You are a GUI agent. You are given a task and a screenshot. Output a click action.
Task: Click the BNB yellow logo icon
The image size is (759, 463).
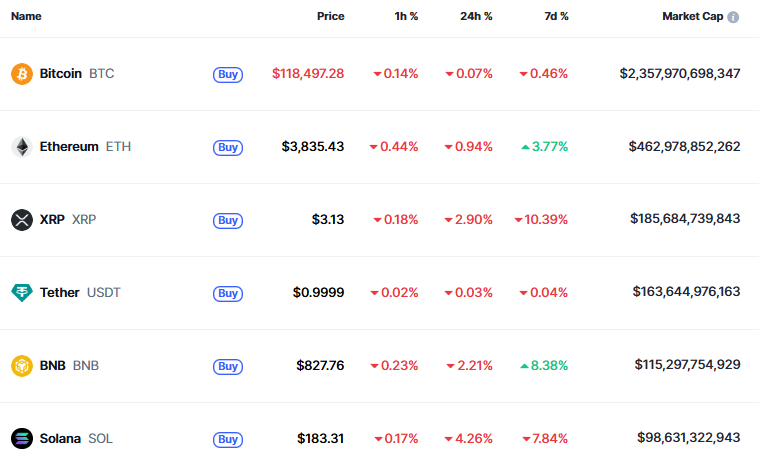coord(22,366)
